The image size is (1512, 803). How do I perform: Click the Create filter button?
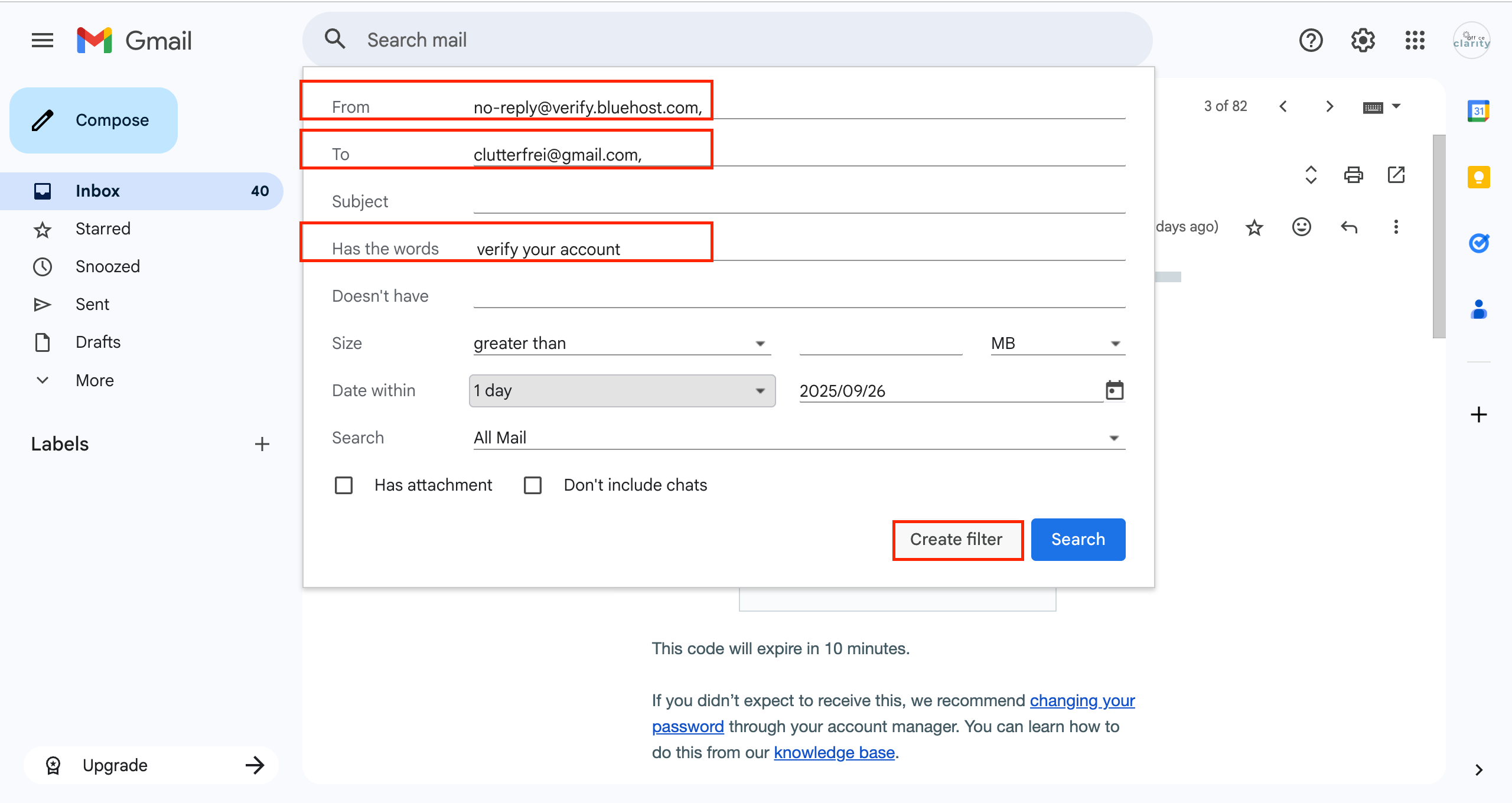tap(957, 540)
